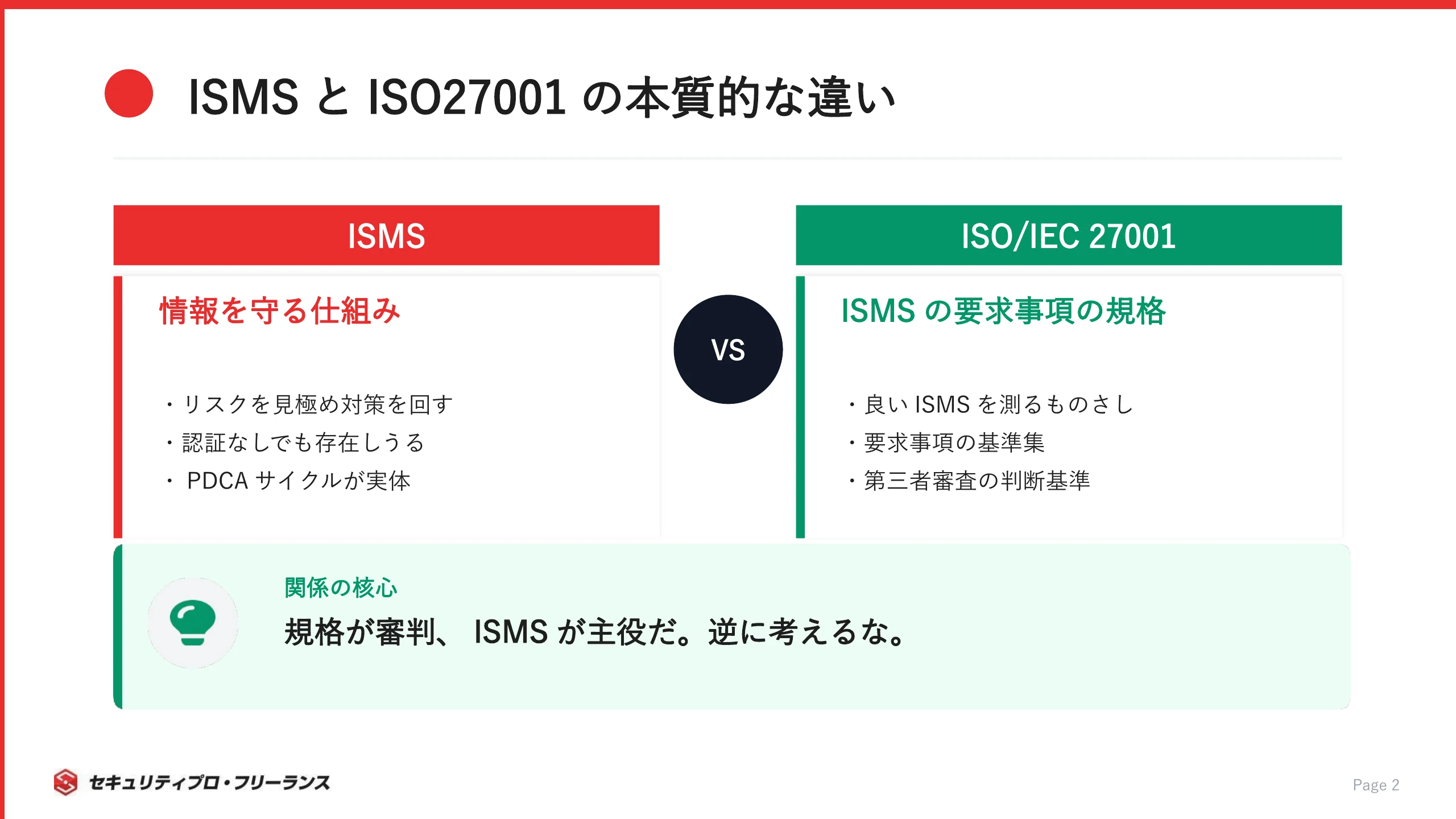The image size is (1456, 819).
Task: Select bullet 第三者審査の判断基準
Action: (969, 481)
